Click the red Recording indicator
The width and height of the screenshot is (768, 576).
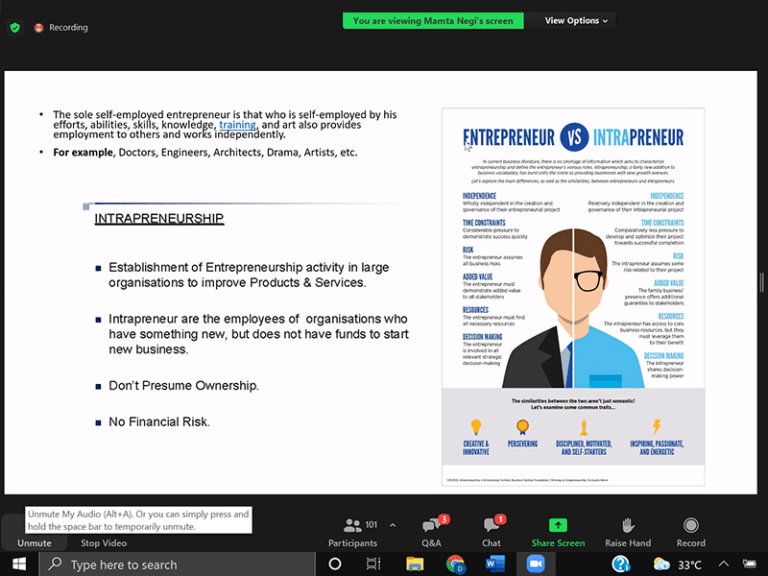point(60,27)
